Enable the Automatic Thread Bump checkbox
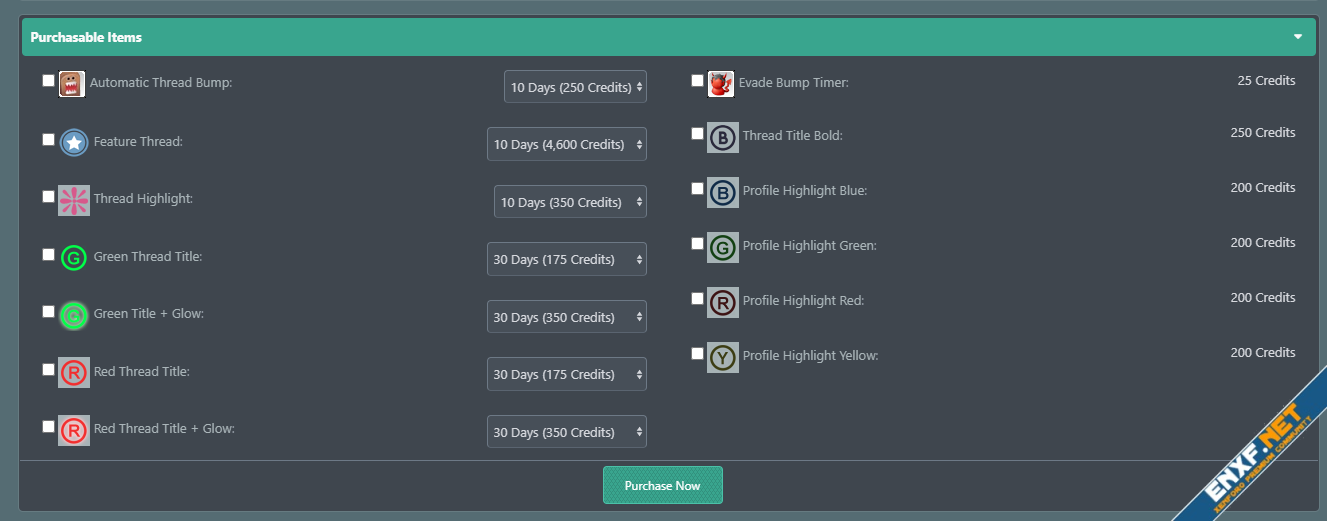This screenshot has width=1327, height=521. pos(49,81)
